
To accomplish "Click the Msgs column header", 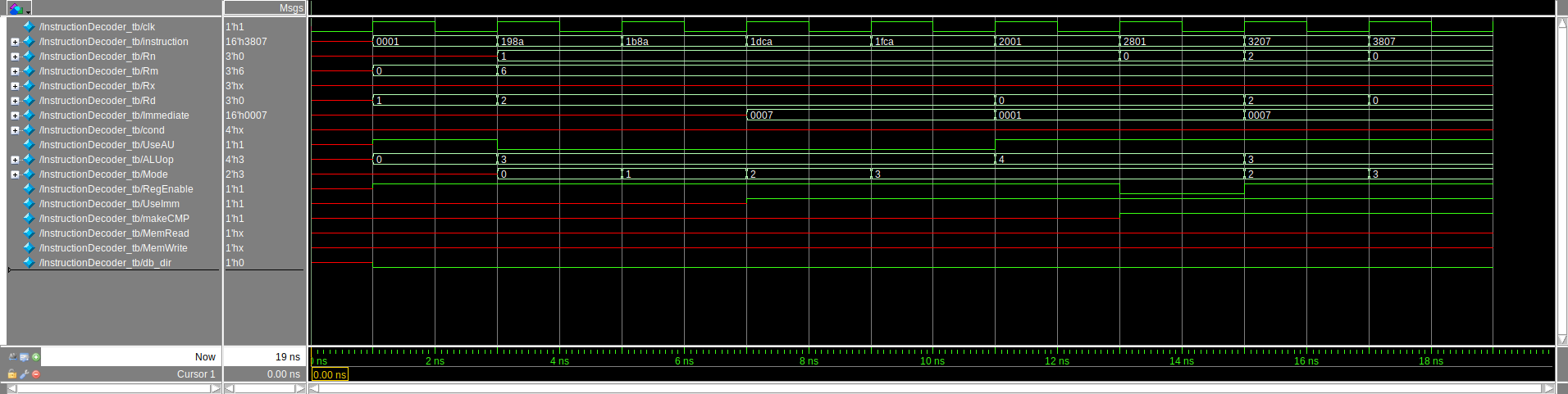I will point(264,8).
